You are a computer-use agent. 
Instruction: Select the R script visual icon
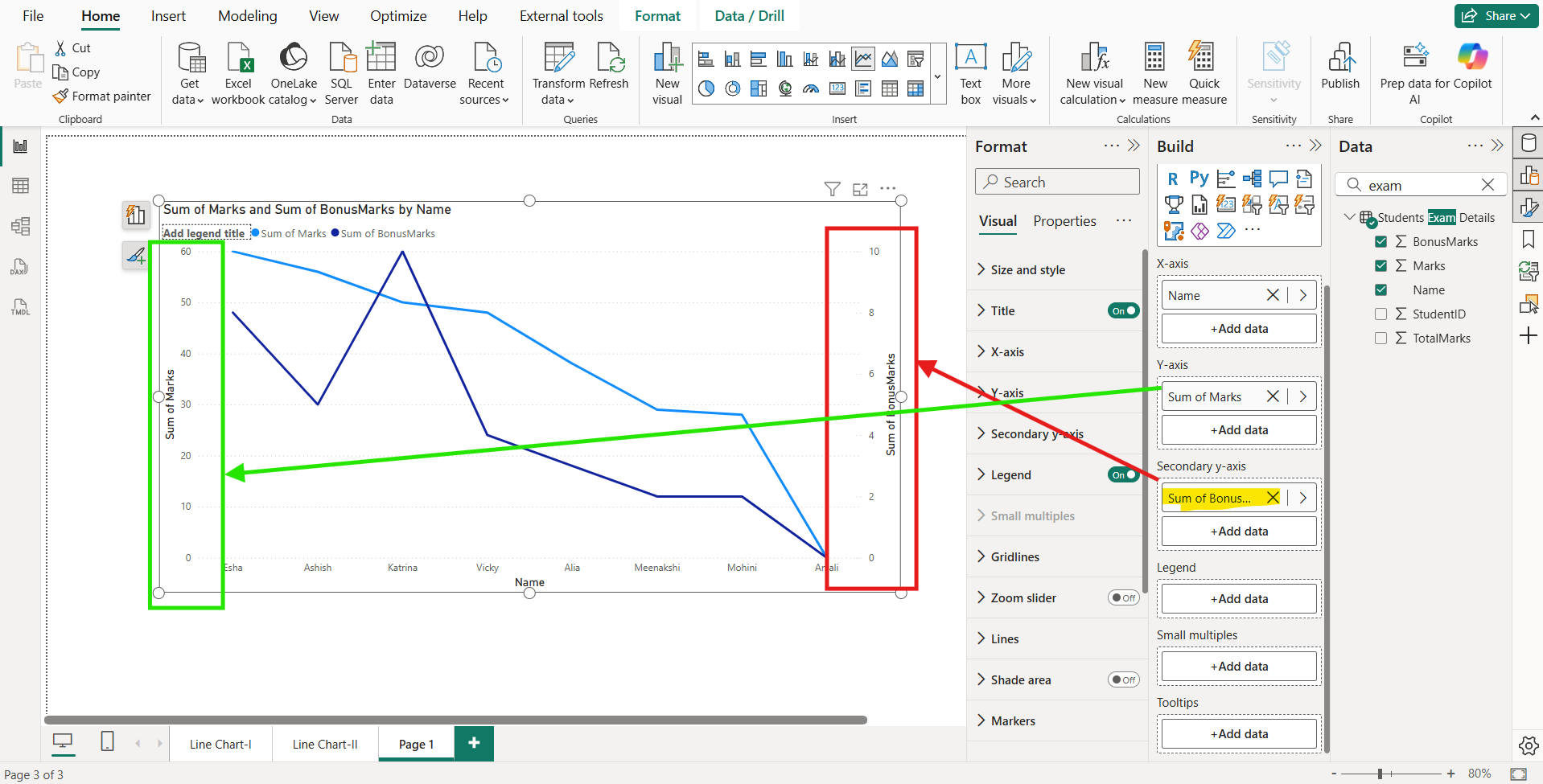(x=1174, y=179)
